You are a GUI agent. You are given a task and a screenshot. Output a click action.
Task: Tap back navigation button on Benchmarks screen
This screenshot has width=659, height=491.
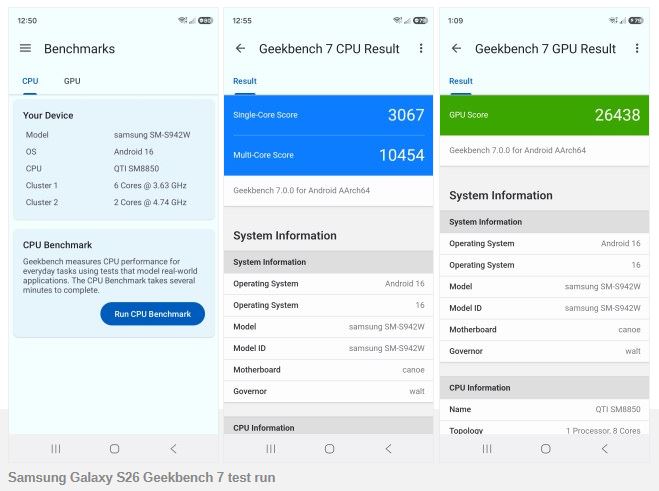pyautogui.click(x=173, y=449)
